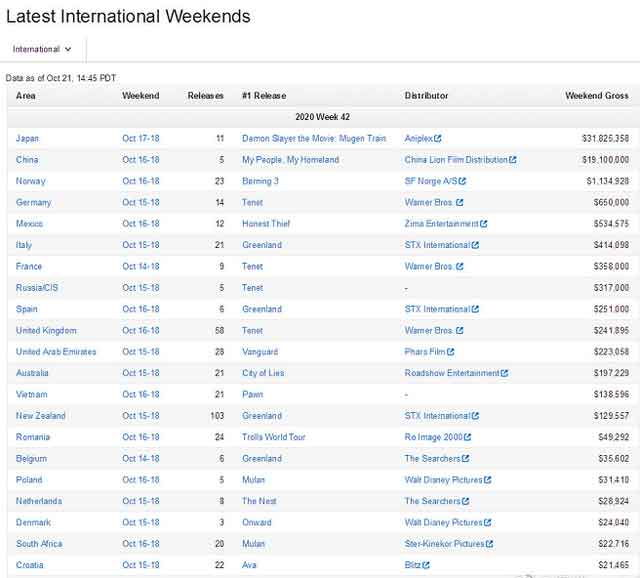Open the Germany area link
640x578 pixels.
[x=33, y=202]
